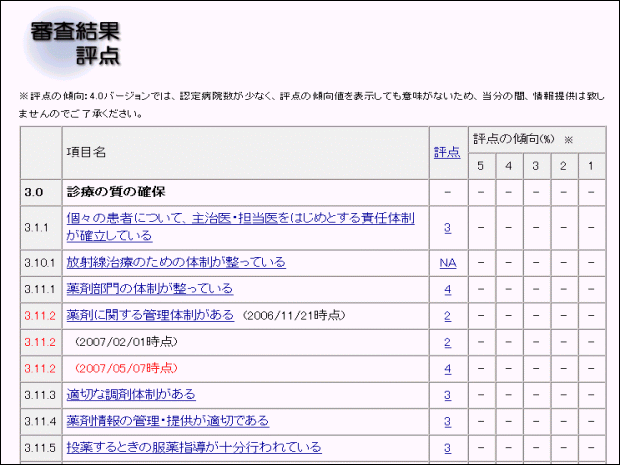The width and height of the screenshot is (620, 465).
Task: Click score 3 in row 3.11.4
Action: 447,421
